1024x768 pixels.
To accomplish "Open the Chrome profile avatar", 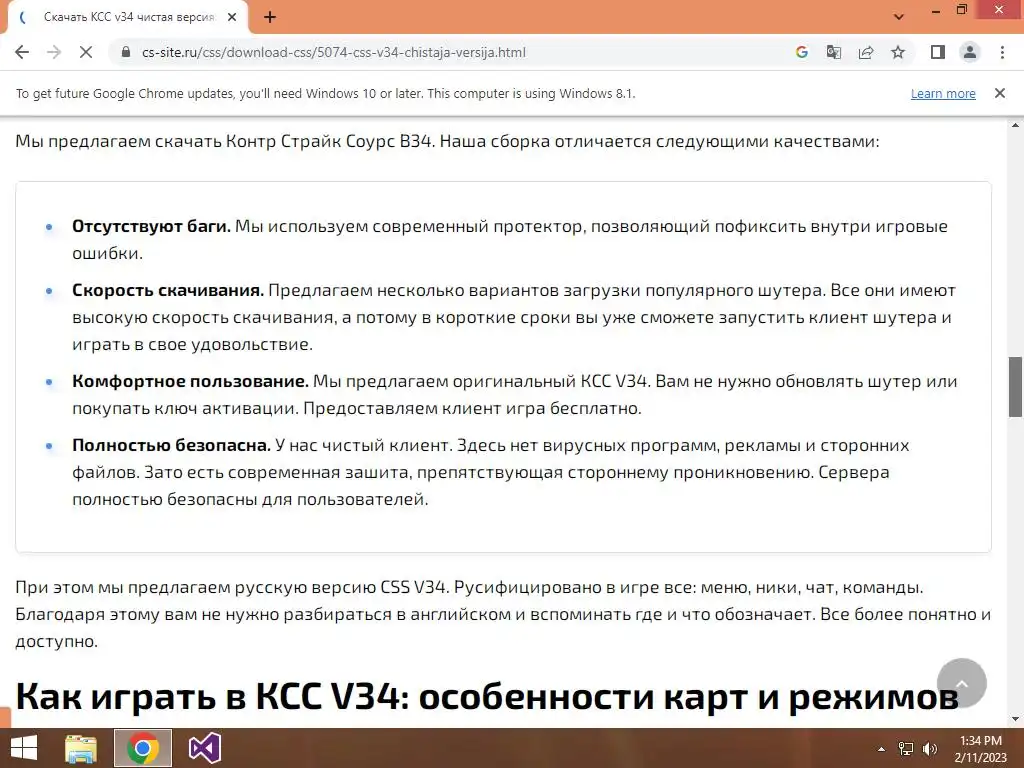I will click(x=970, y=52).
